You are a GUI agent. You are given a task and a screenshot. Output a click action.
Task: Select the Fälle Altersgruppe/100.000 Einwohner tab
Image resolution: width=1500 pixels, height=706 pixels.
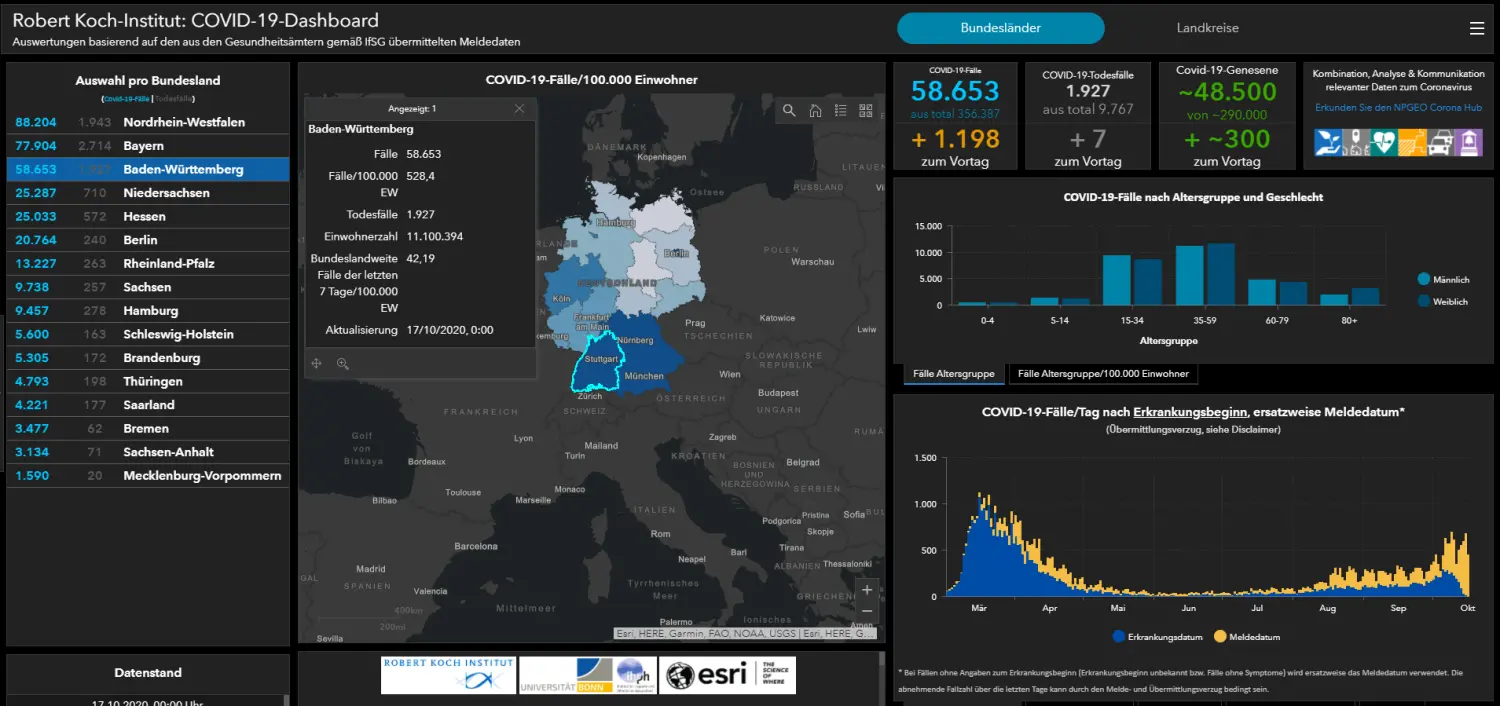(x=1103, y=374)
